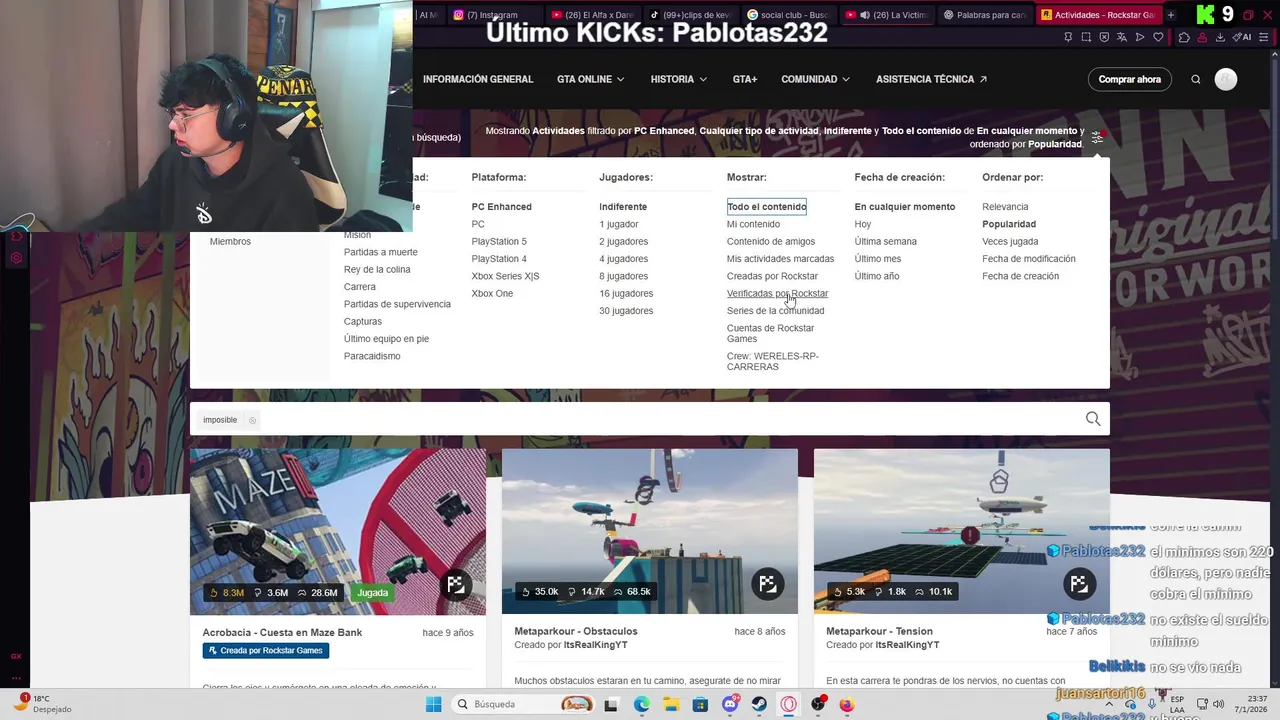Open 'Metaparkour - Obstaculos' activity title

coord(575,632)
